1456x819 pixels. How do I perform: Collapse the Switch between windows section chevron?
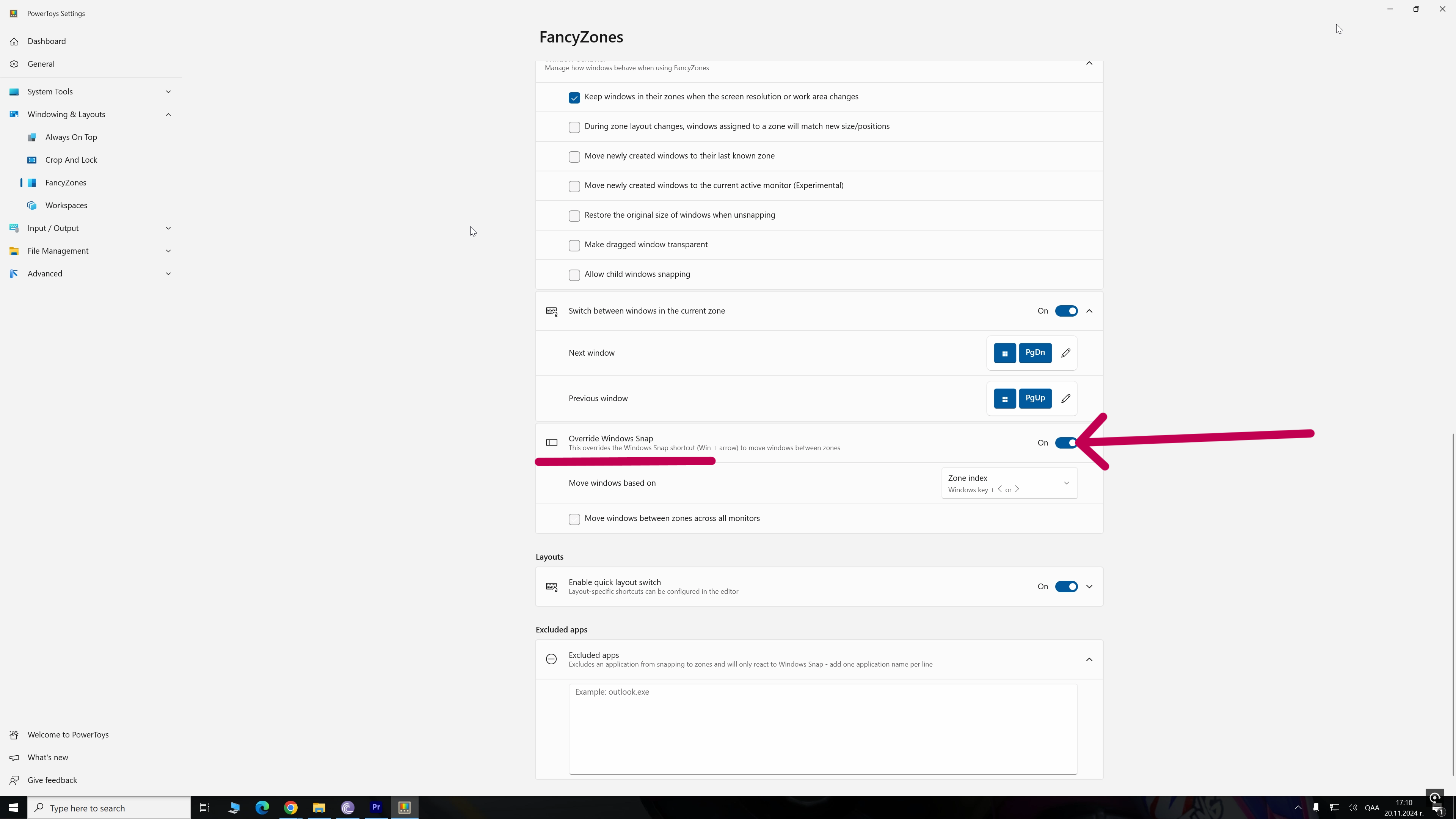tap(1089, 311)
